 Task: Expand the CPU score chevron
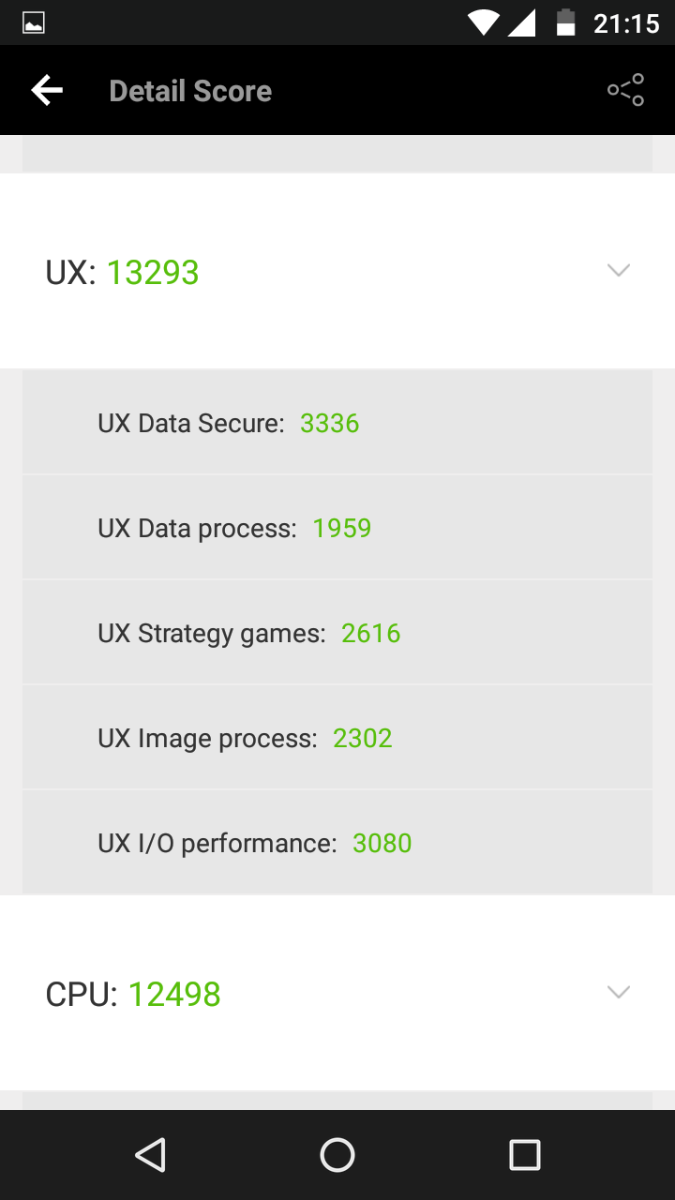point(619,993)
